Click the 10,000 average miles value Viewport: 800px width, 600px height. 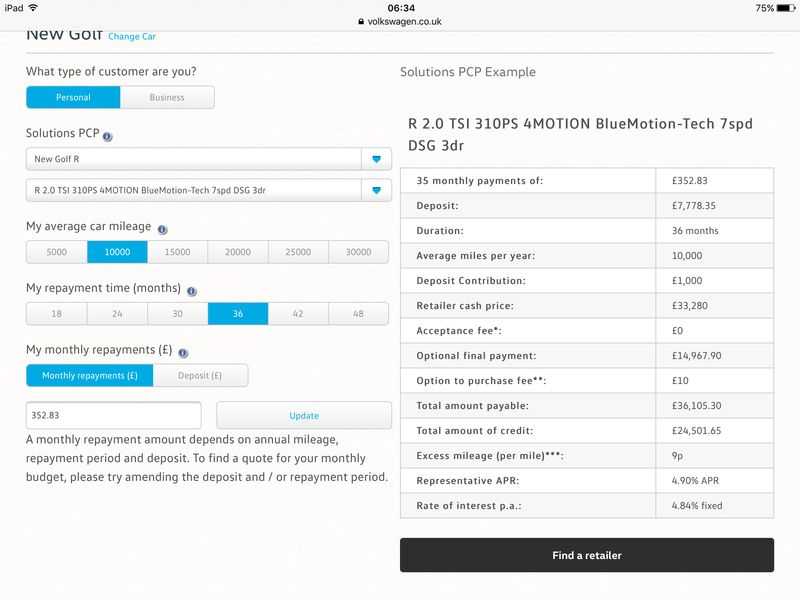tap(687, 256)
